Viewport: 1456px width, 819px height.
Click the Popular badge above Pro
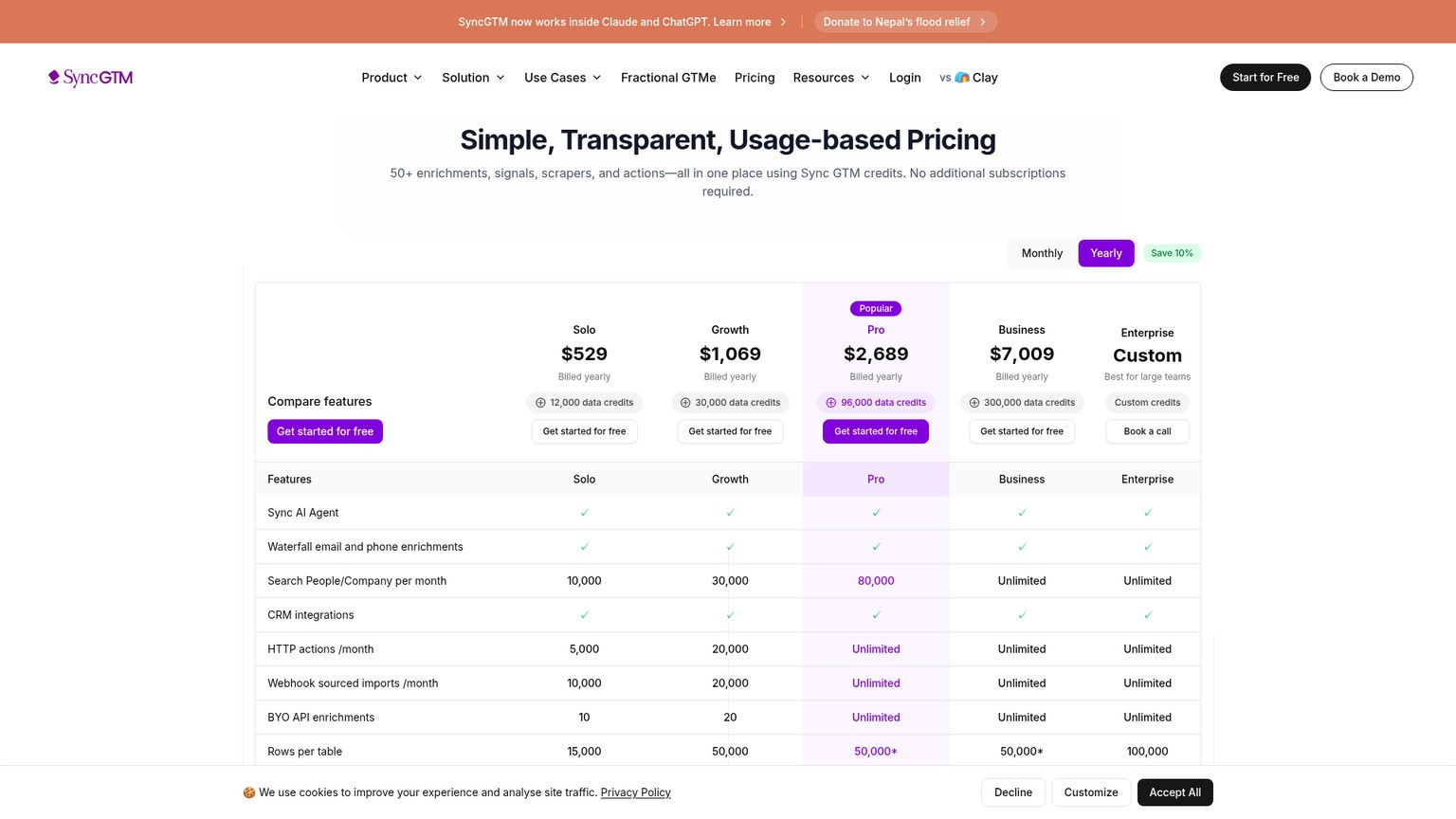876,308
